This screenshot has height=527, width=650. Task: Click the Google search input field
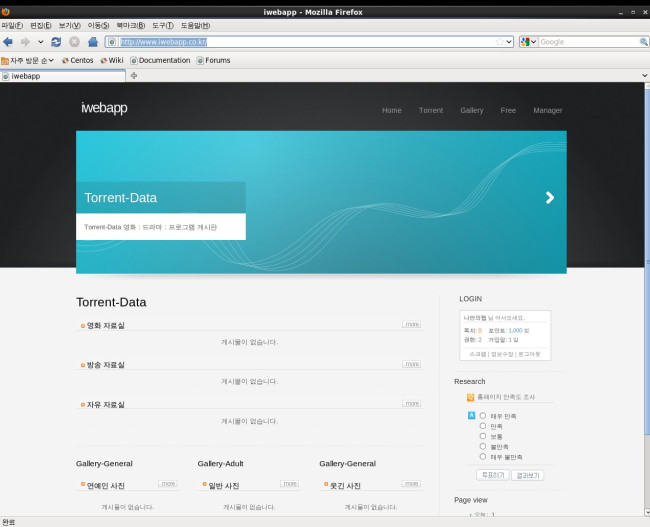[589, 42]
